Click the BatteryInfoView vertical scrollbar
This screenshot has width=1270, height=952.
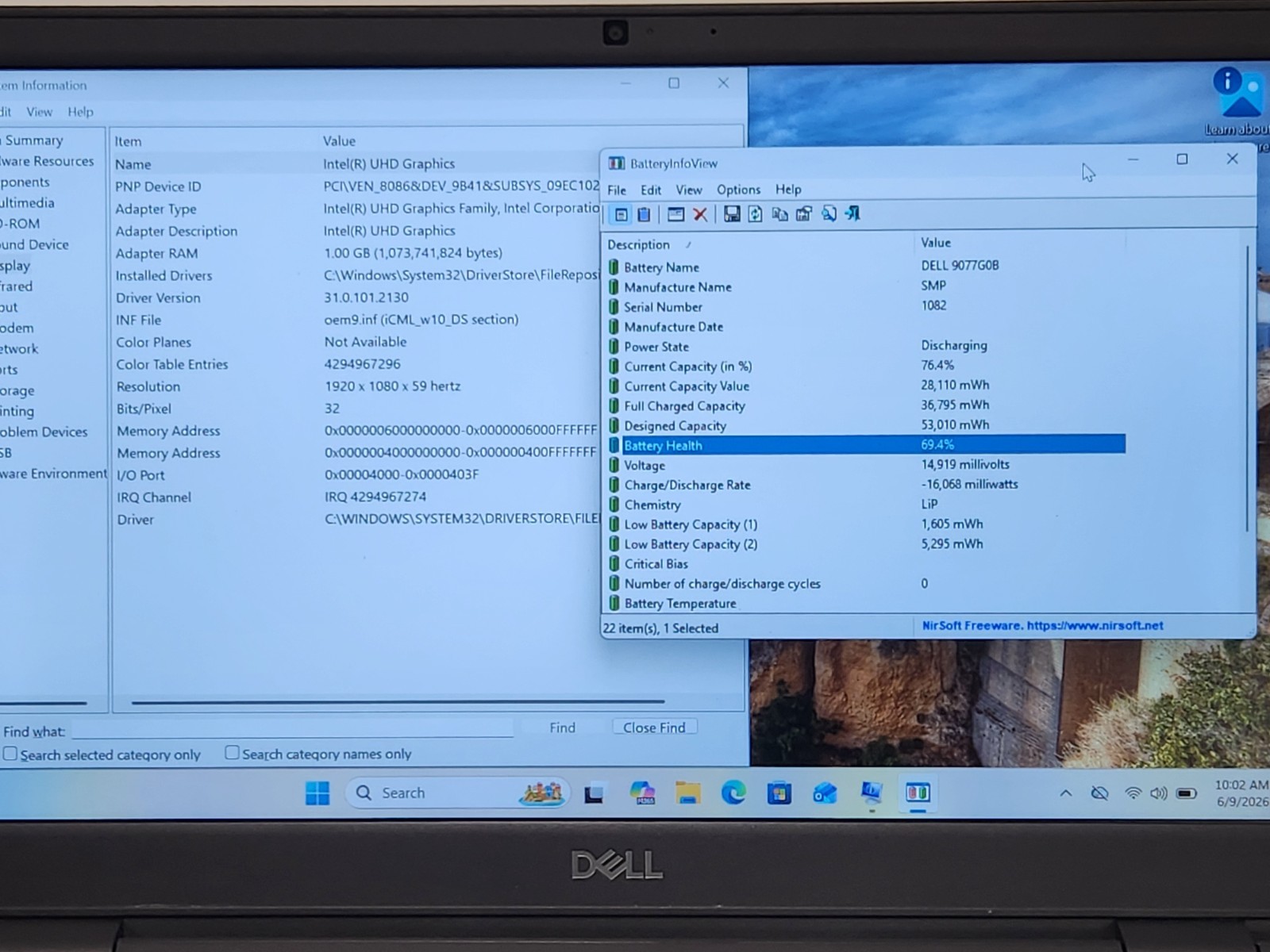[1247, 389]
